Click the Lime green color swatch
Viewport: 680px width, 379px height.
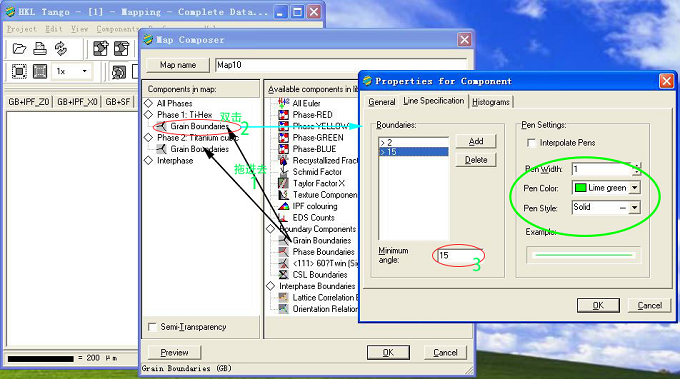coord(581,188)
